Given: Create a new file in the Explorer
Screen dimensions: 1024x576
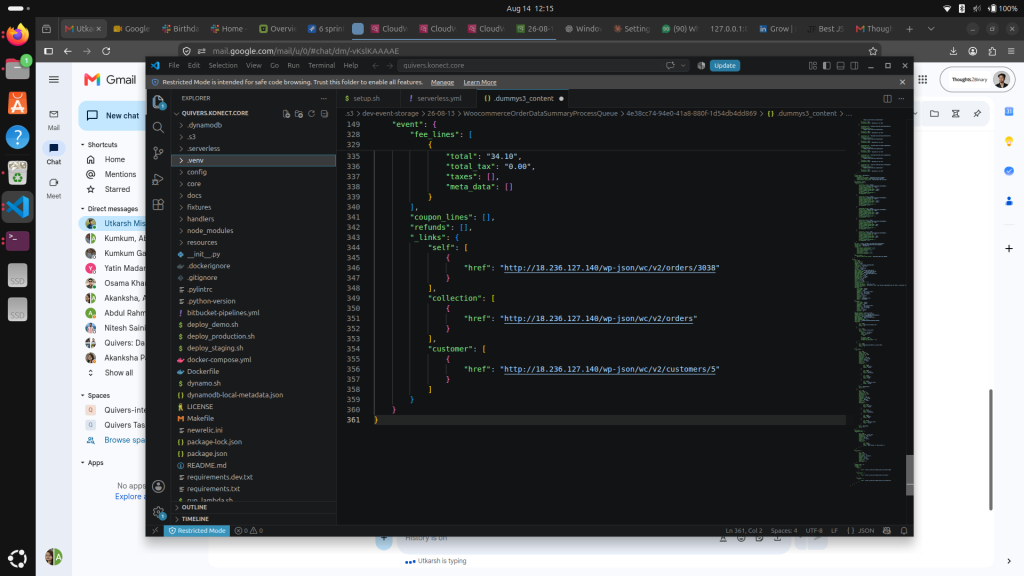Looking at the screenshot, I should coord(286,114).
